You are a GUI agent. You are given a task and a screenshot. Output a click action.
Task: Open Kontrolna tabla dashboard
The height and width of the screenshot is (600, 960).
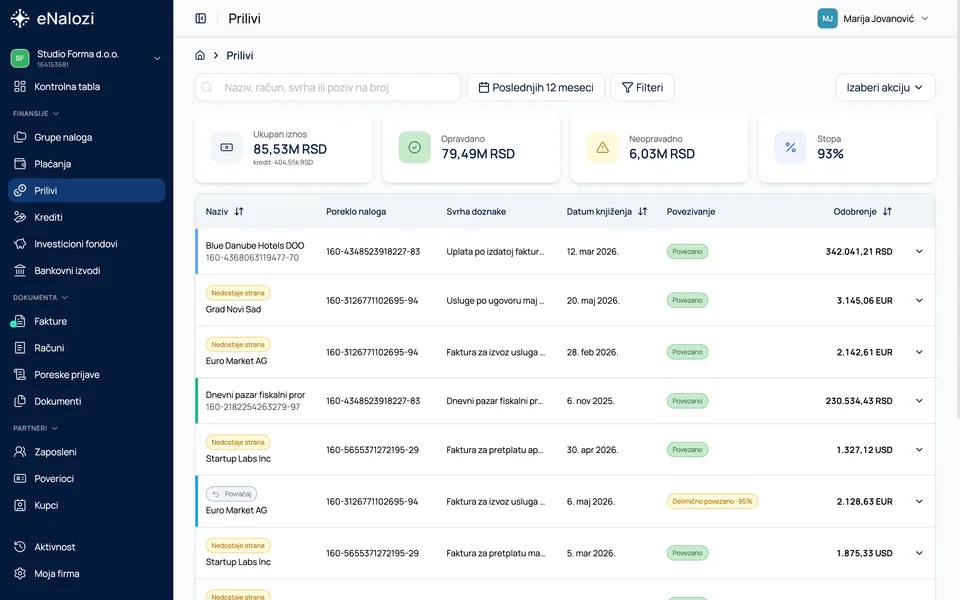click(x=86, y=86)
